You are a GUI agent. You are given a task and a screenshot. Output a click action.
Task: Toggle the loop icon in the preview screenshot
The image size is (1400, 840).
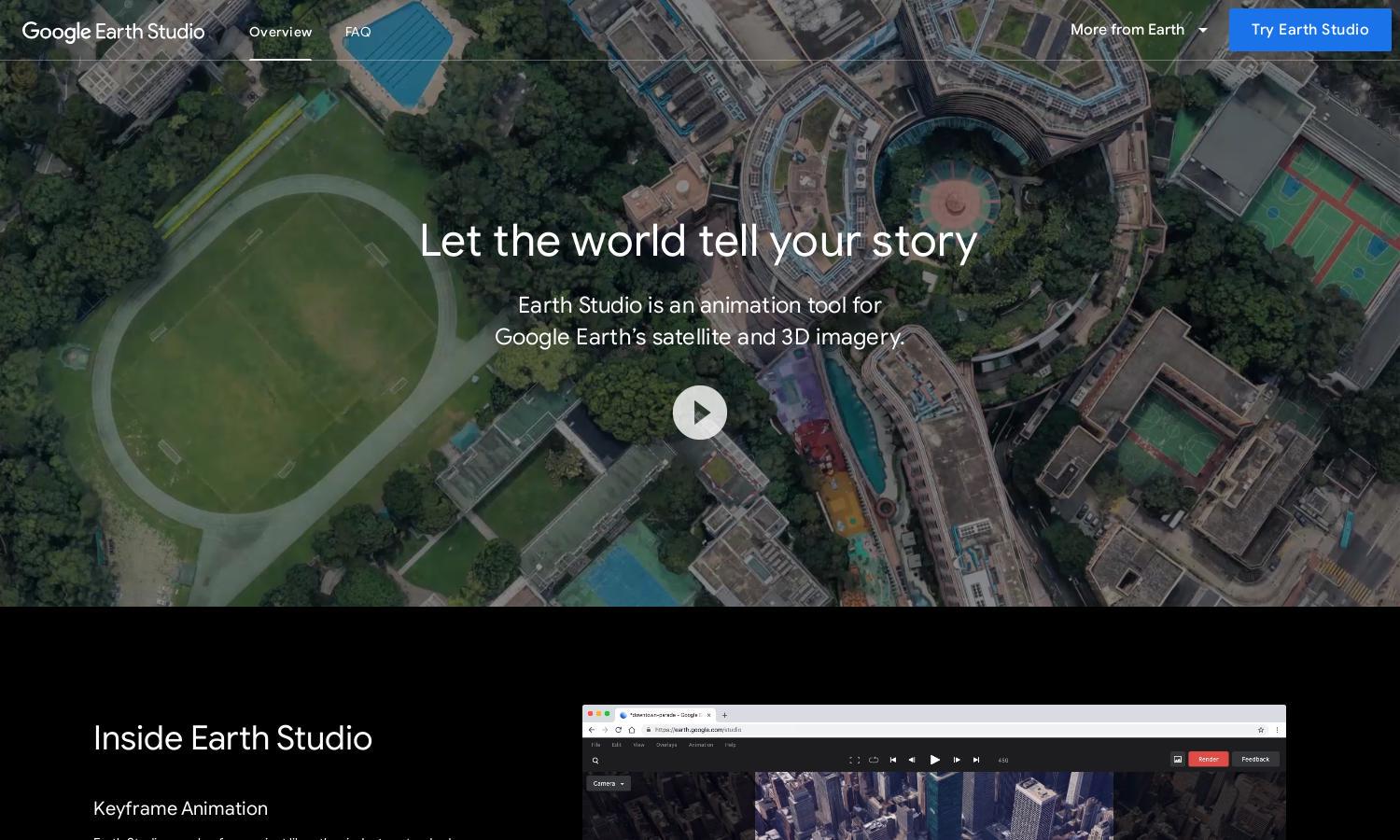(x=874, y=760)
